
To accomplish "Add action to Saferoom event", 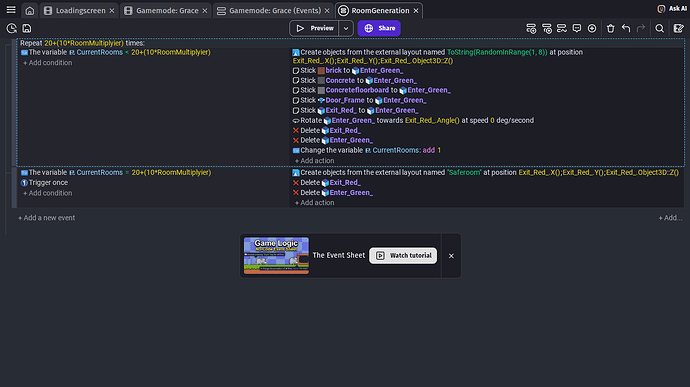I will [x=314, y=203].
